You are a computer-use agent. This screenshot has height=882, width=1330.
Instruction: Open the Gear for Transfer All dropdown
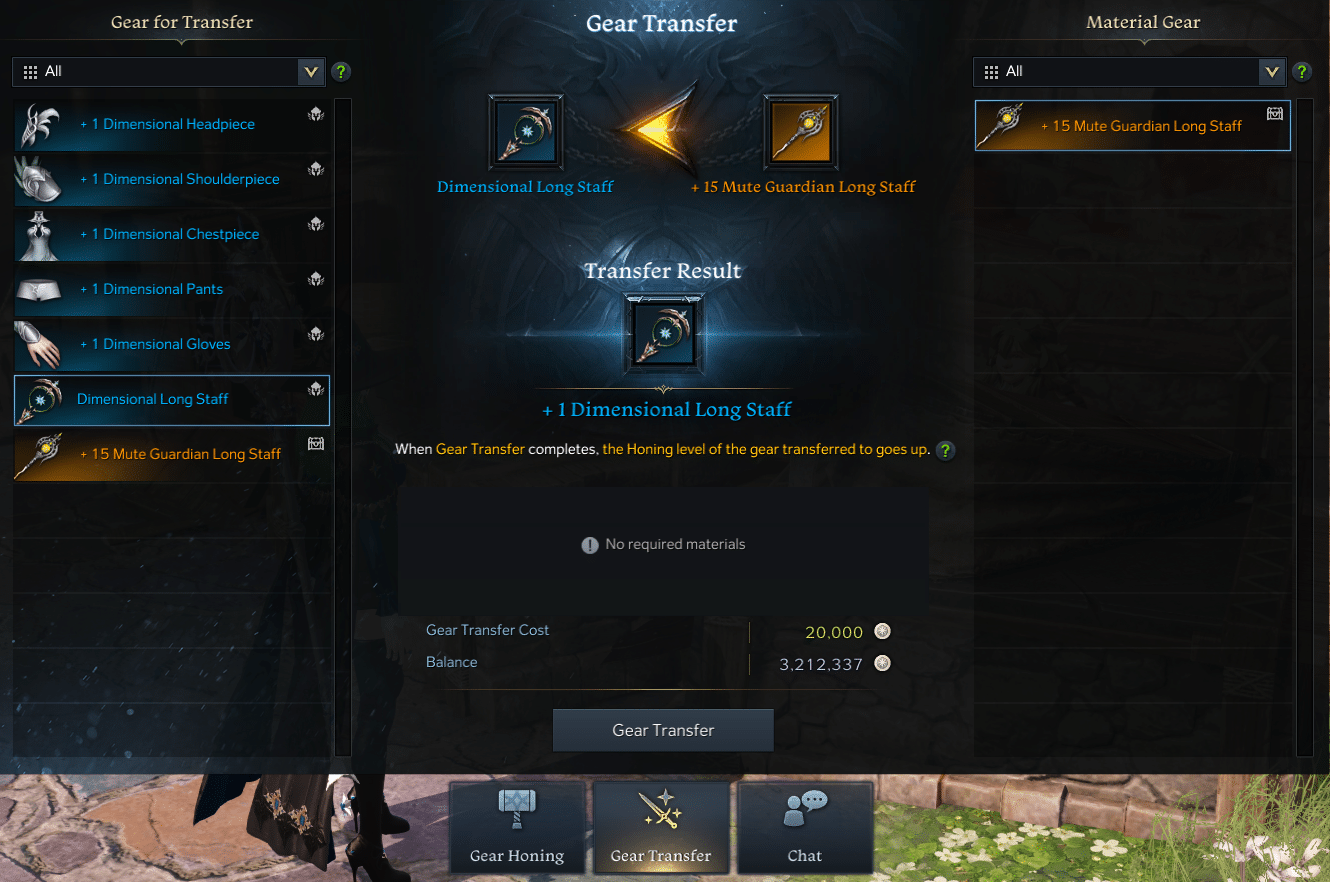coord(168,71)
